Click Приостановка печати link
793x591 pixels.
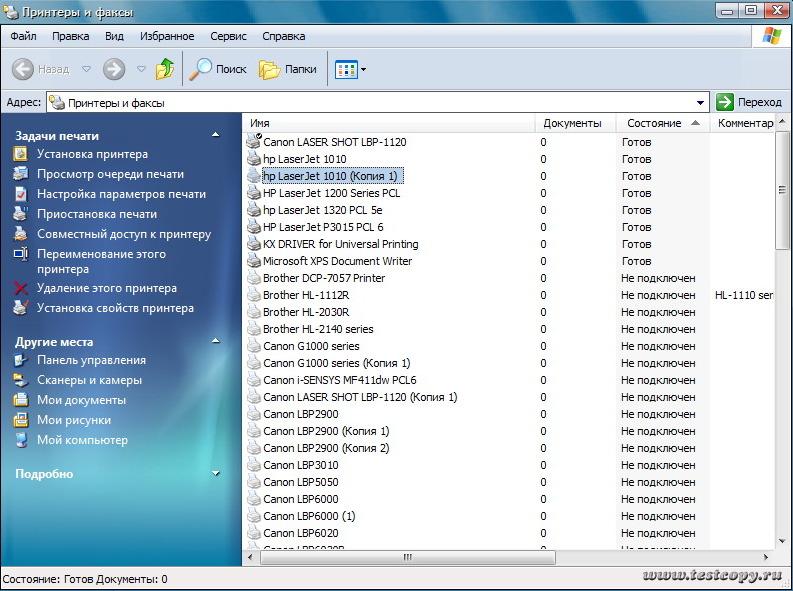[x=97, y=214]
